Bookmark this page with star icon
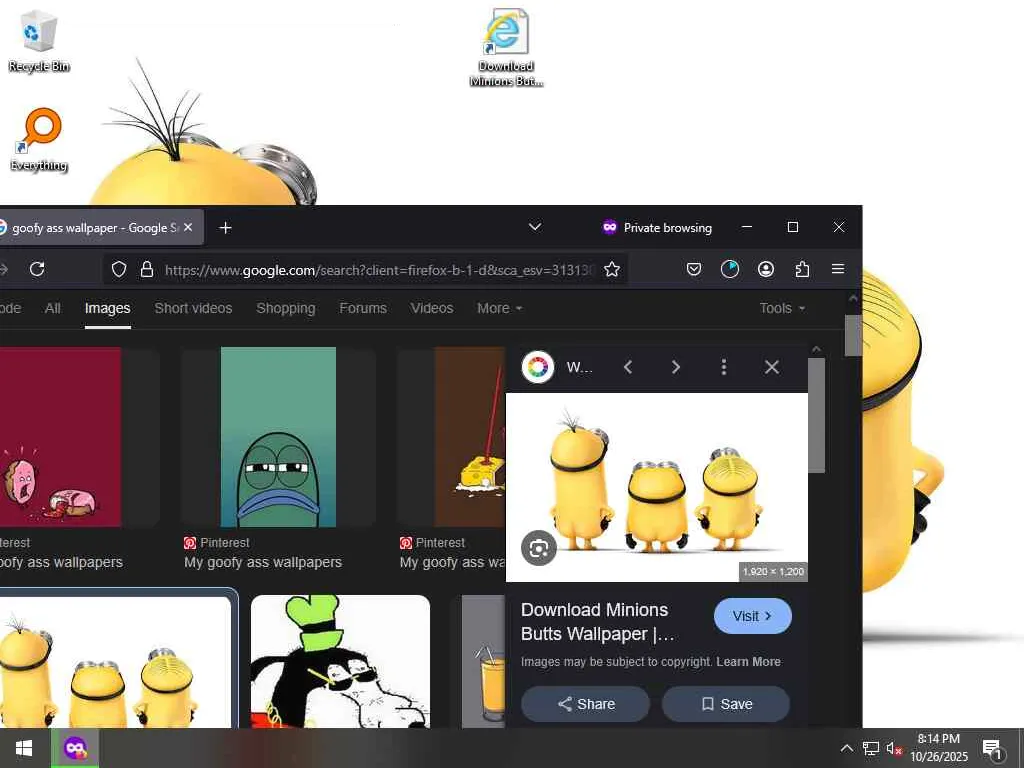 coord(612,269)
